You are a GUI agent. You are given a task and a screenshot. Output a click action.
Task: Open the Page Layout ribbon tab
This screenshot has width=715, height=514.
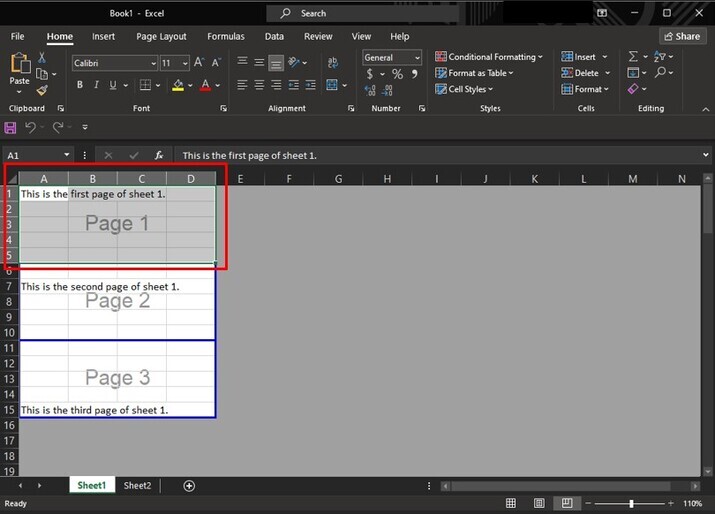pos(161,36)
